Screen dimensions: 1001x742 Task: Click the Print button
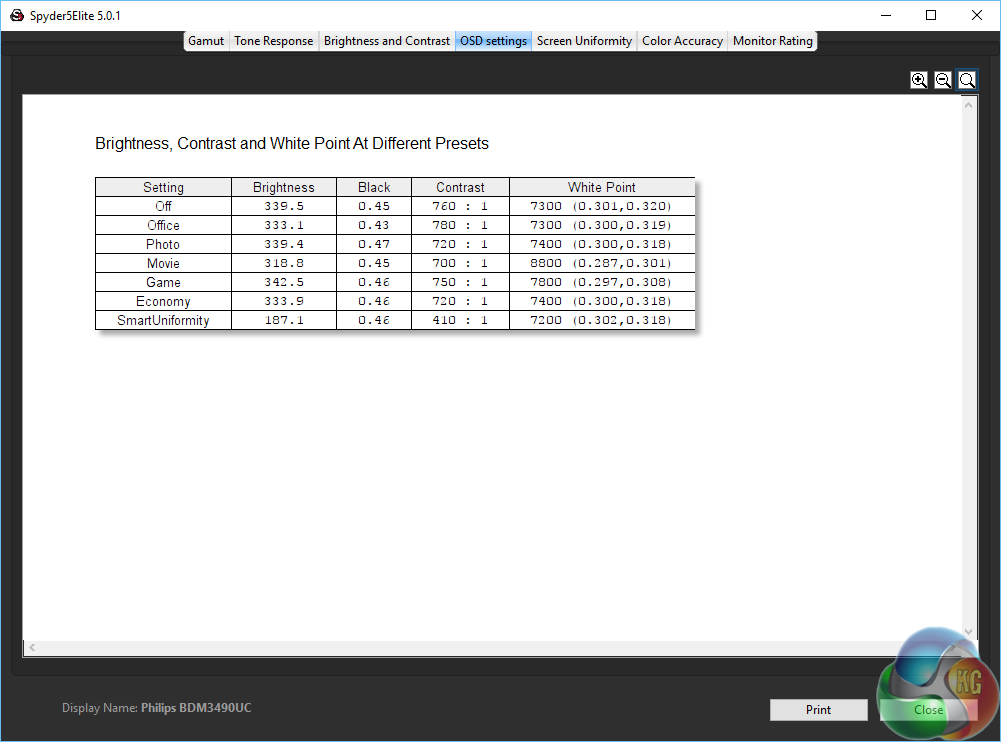pos(818,709)
